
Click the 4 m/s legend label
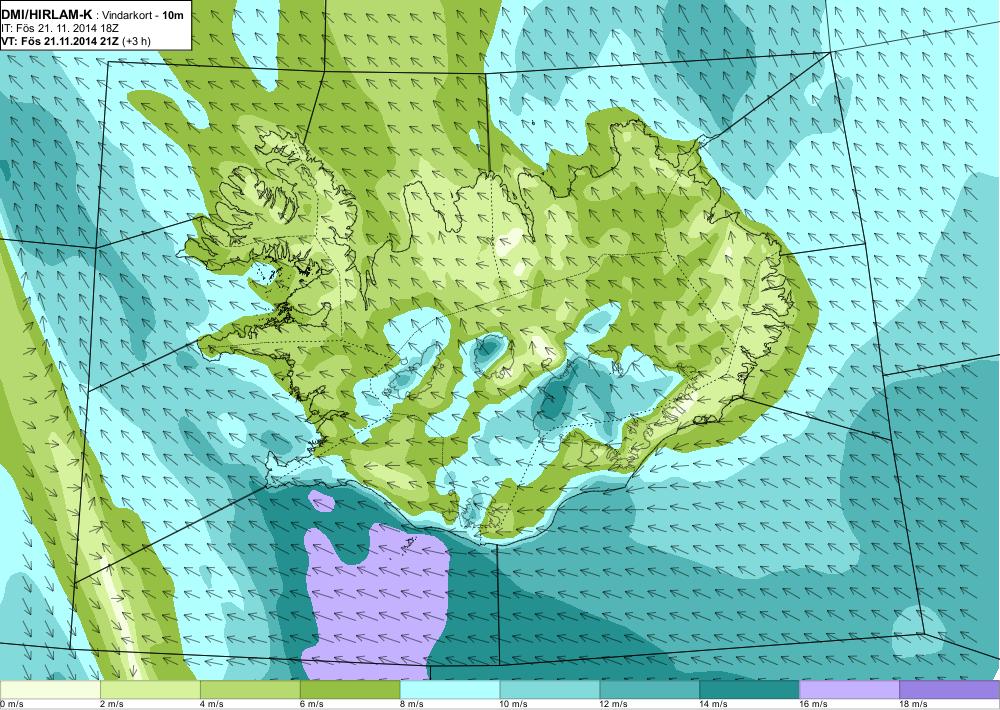point(212,704)
